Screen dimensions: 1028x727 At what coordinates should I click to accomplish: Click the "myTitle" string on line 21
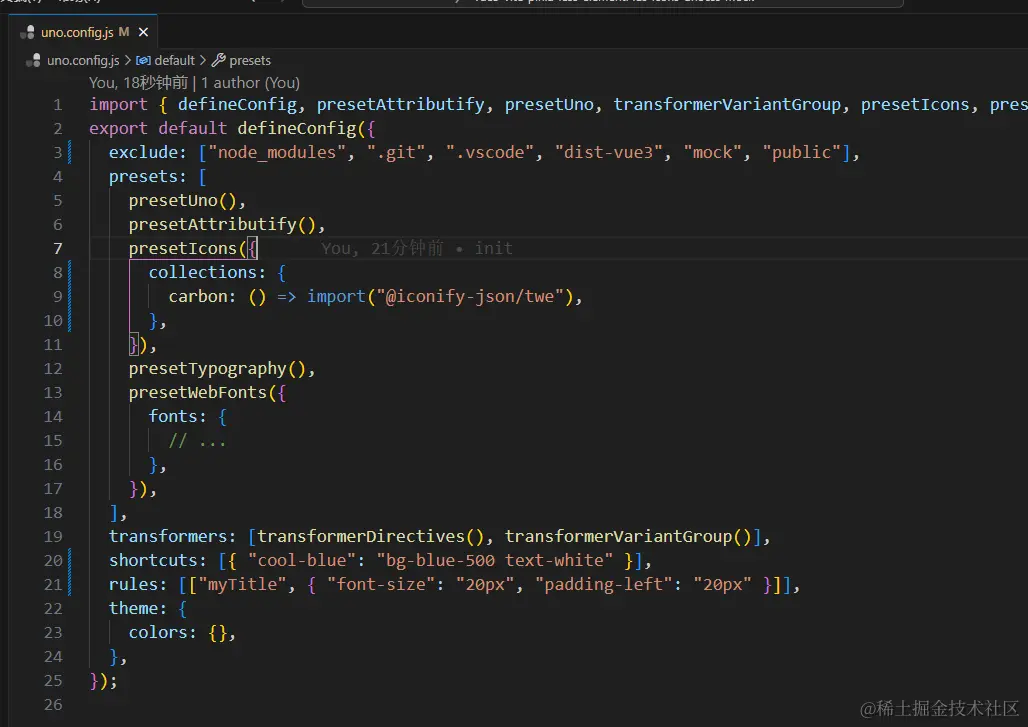point(243,585)
